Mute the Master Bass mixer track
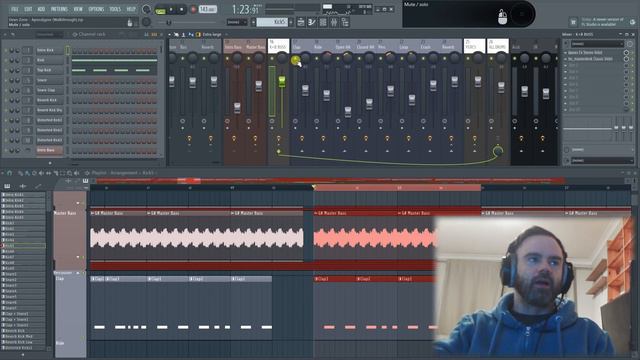 point(249,58)
